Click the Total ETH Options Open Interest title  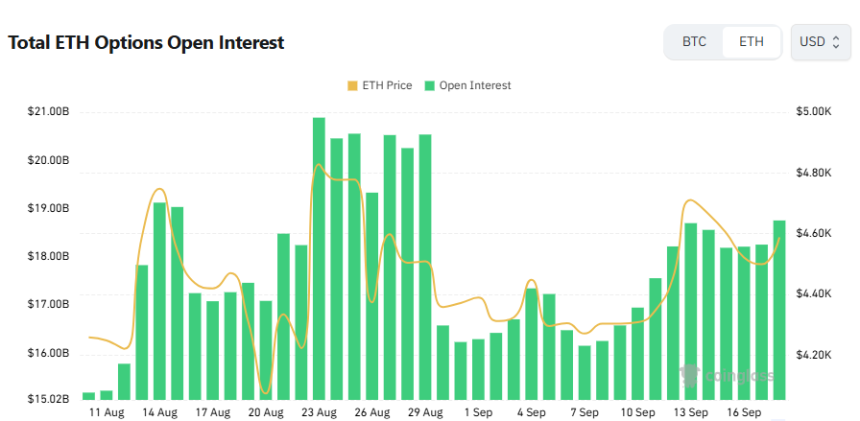click(x=146, y=42)
